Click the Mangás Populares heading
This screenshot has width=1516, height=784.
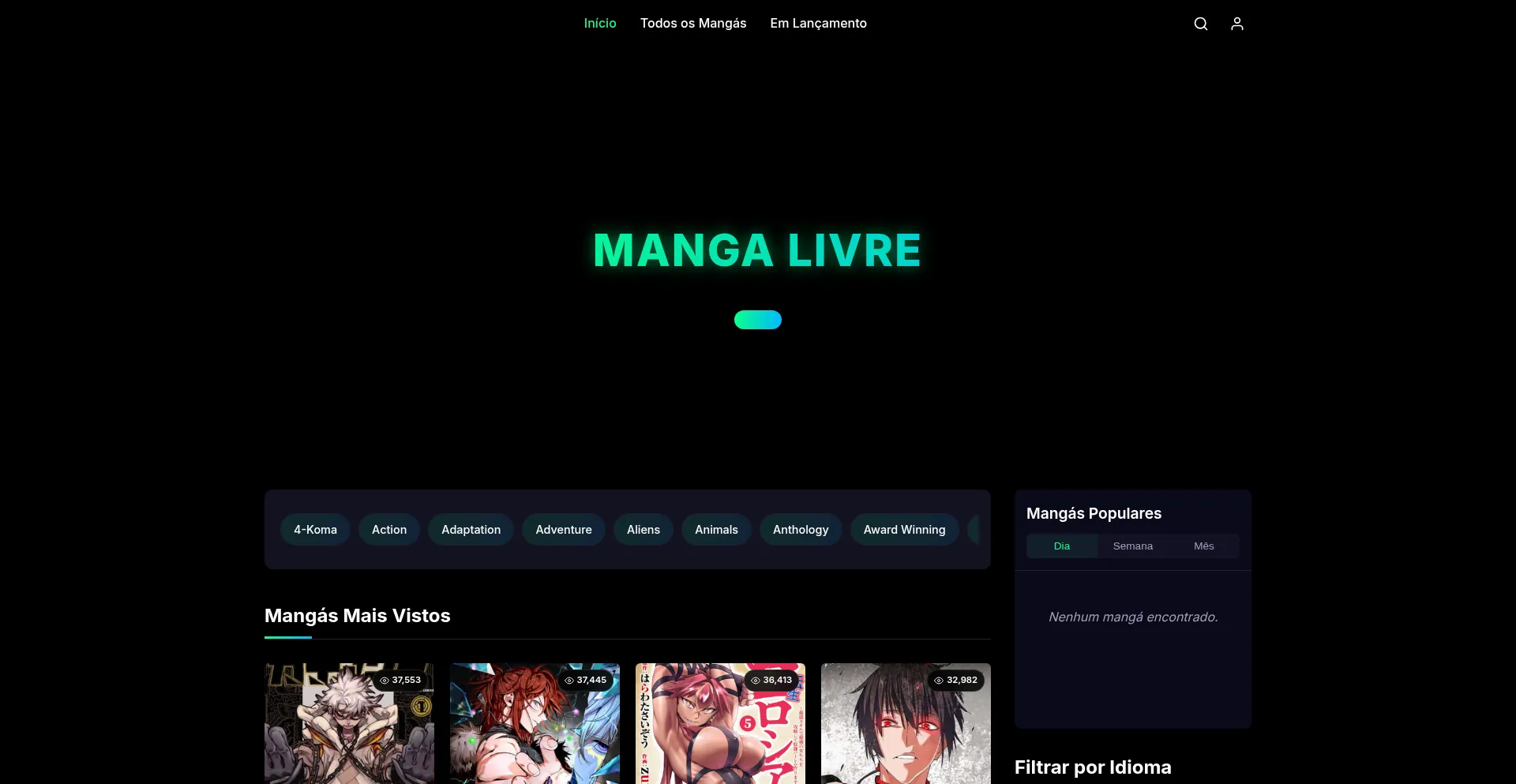coord(1094,513)
